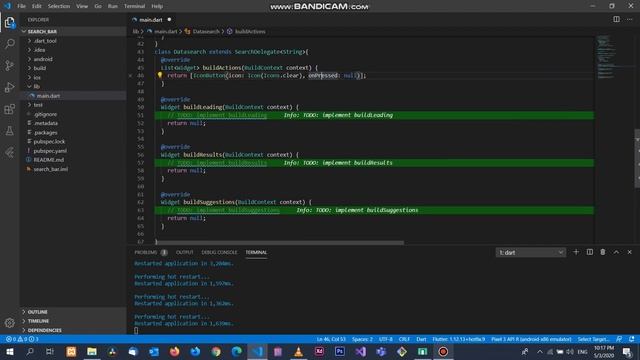Kill the terminal with trash icon

tap(603, 252)
